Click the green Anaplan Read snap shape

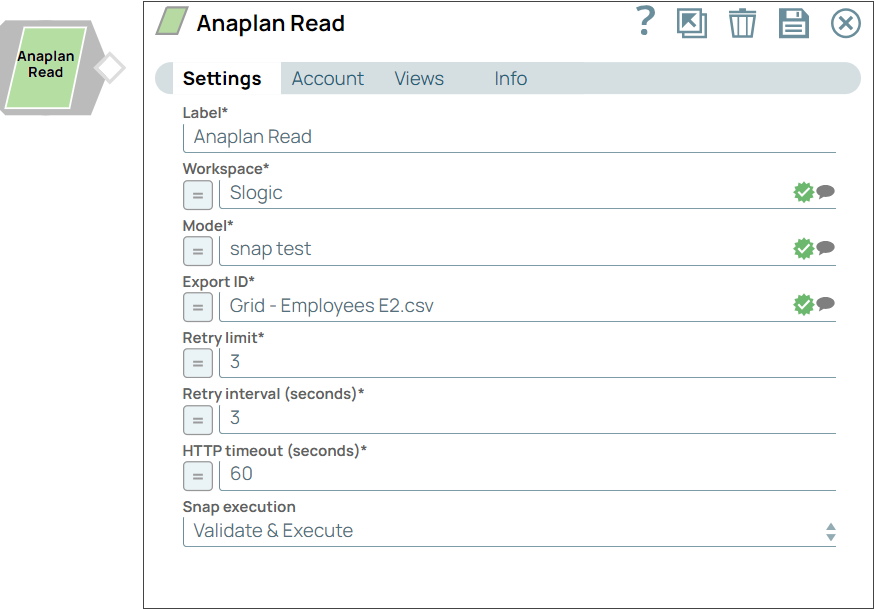point(46,67)
